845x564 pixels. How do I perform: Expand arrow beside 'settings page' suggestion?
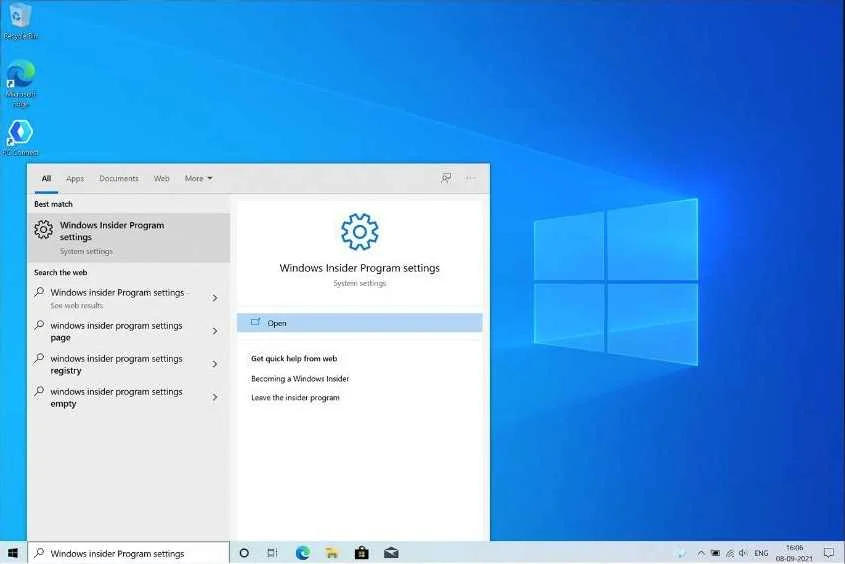[214, 331]
